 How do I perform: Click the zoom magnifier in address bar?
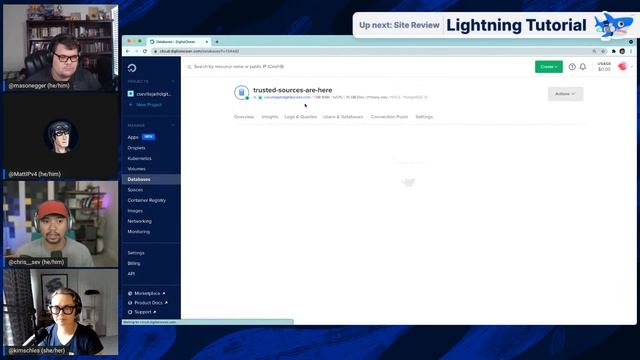click(594, 51)
